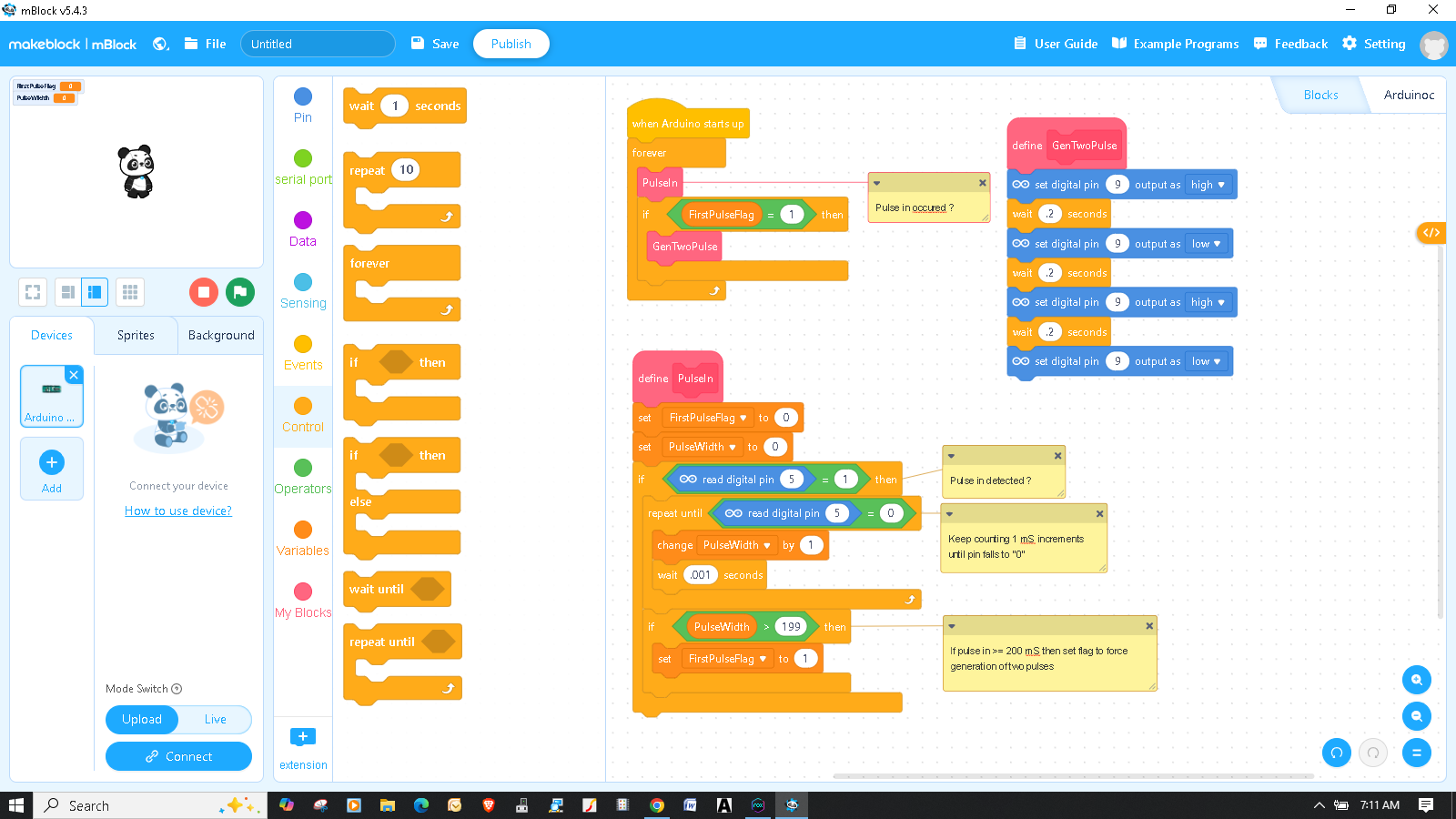Undo the last action
The width and height of the screenshot is (1456, 819).
(x=1337, y=753)
